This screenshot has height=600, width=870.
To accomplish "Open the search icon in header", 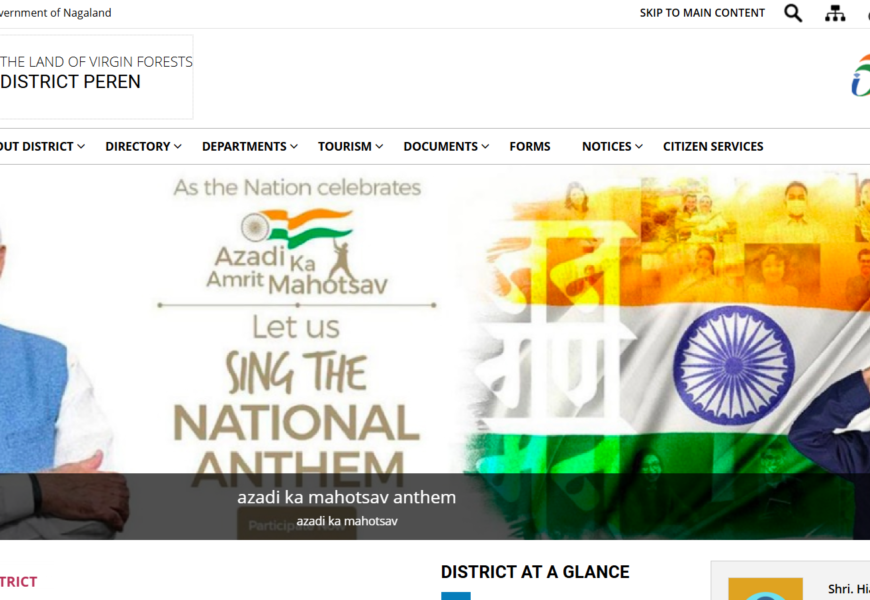I will tap(793, 13).
